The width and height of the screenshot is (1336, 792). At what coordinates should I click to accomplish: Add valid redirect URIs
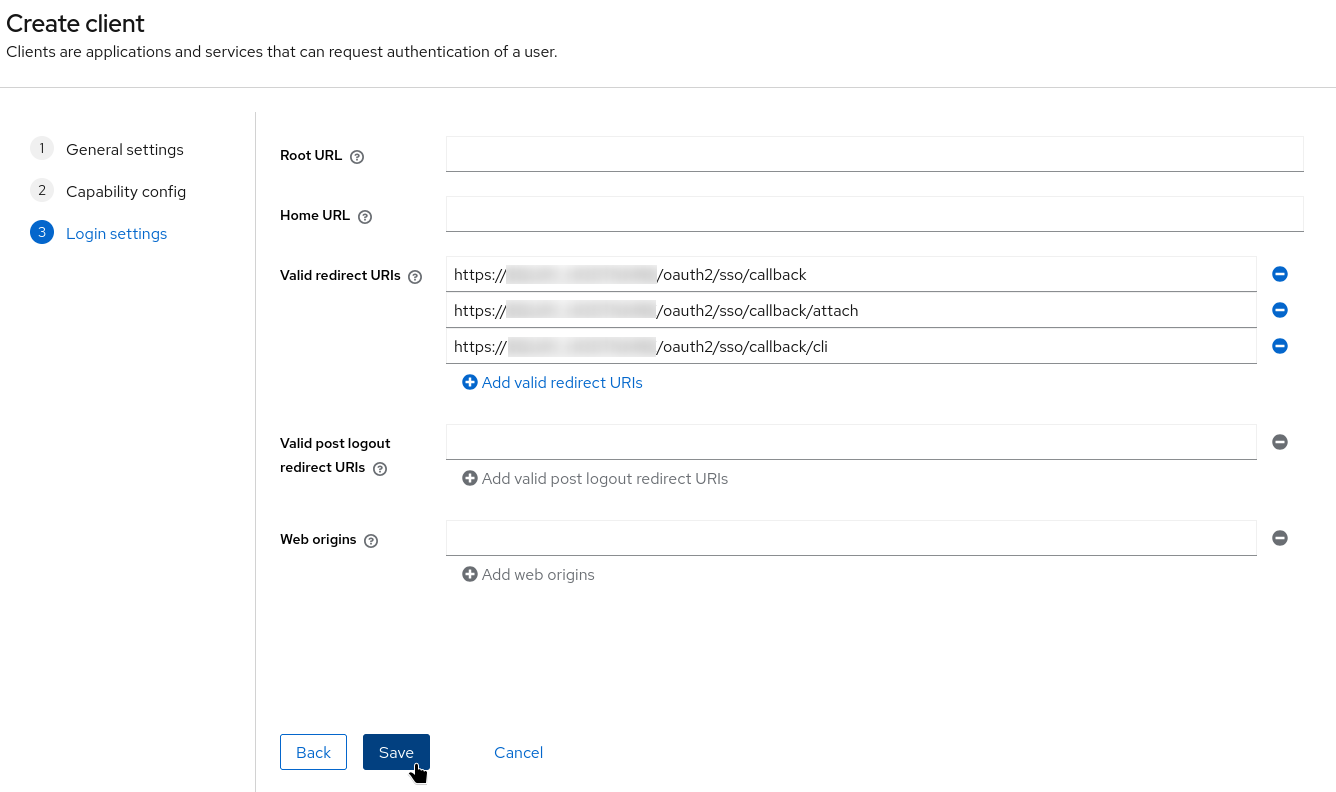coord(552,382)
